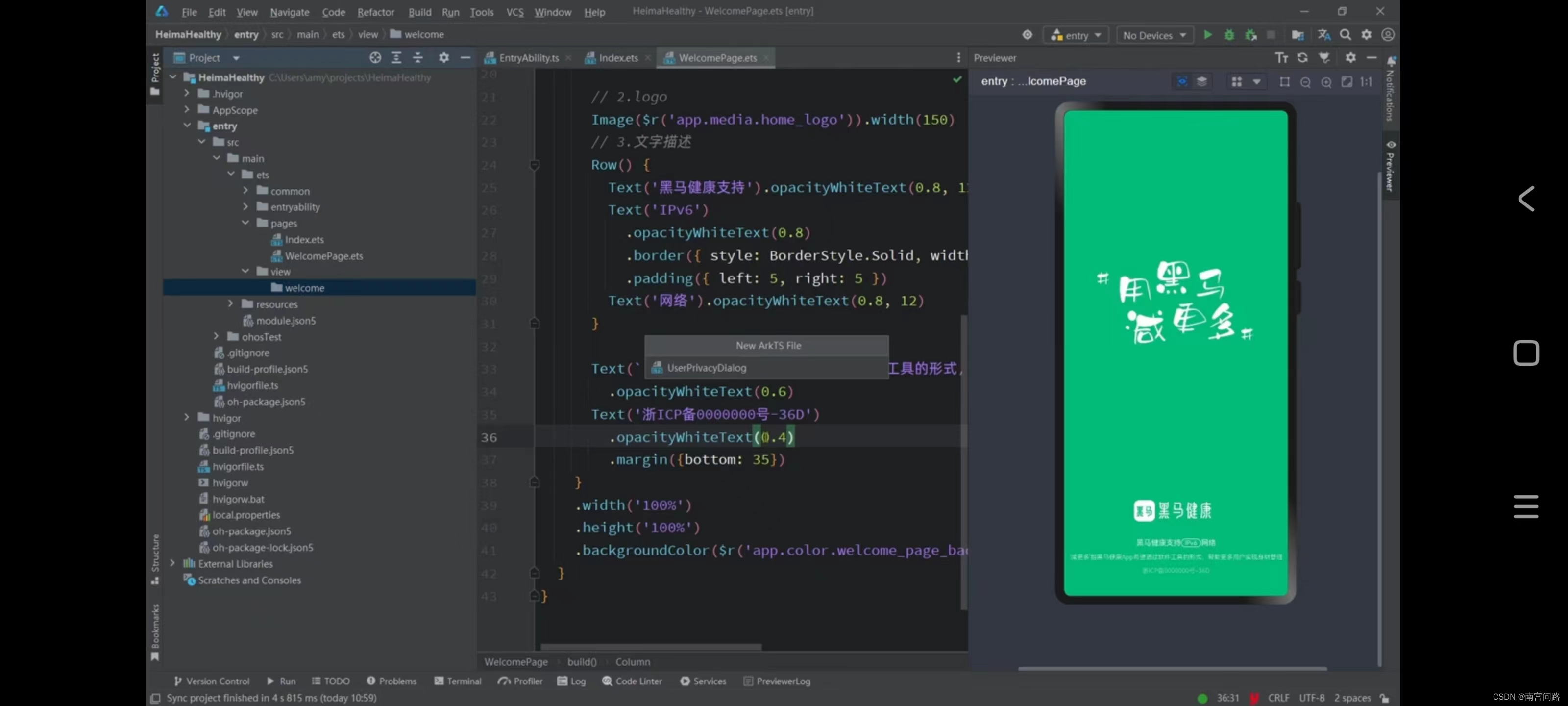1568x706 pixels.
Task: Toggle the Previewer side tool window
Action: click(x=1391, y=166)
